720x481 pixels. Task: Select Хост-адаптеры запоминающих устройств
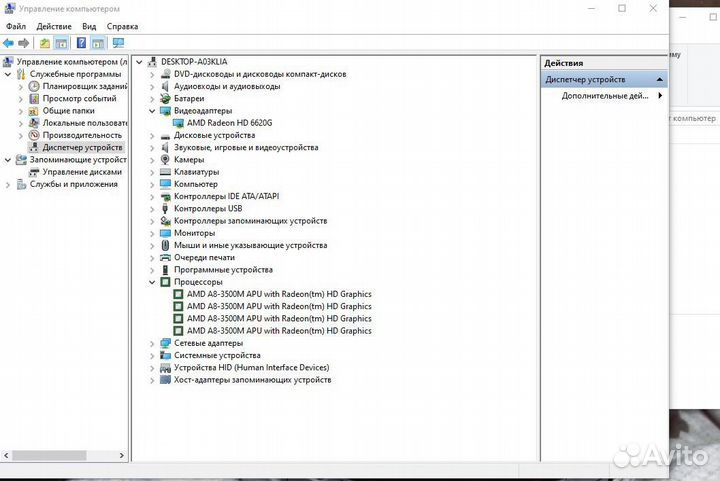pyautogui.click(x=252, y=380)
